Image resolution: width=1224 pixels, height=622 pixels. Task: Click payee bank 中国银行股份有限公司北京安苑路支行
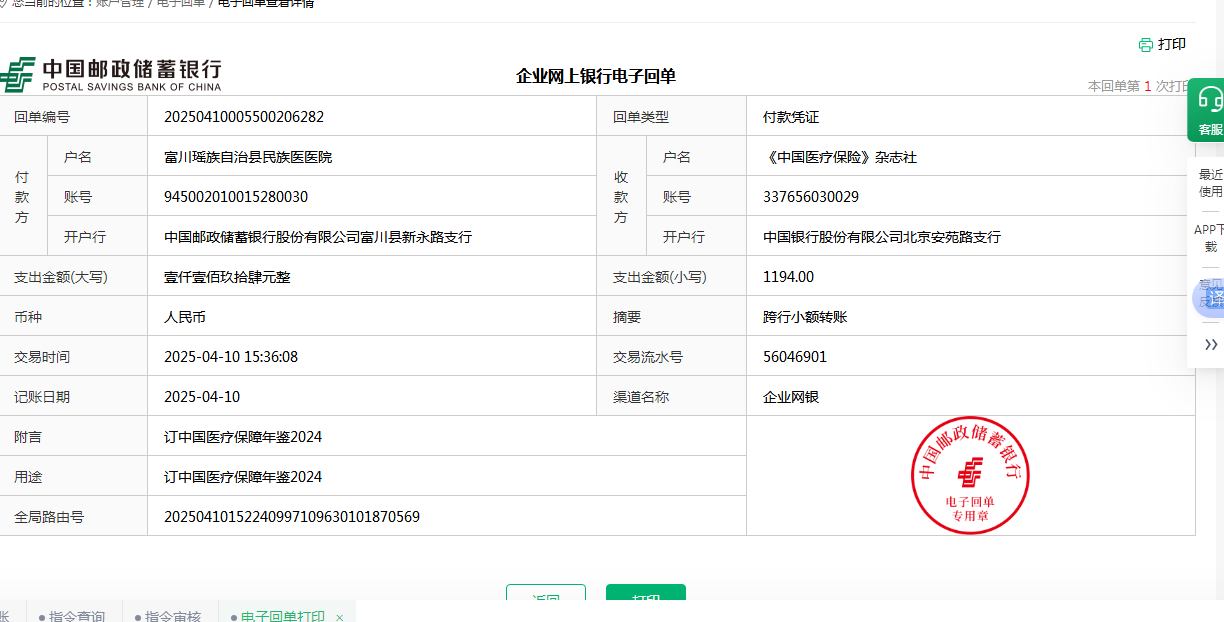tap(882, 237)
